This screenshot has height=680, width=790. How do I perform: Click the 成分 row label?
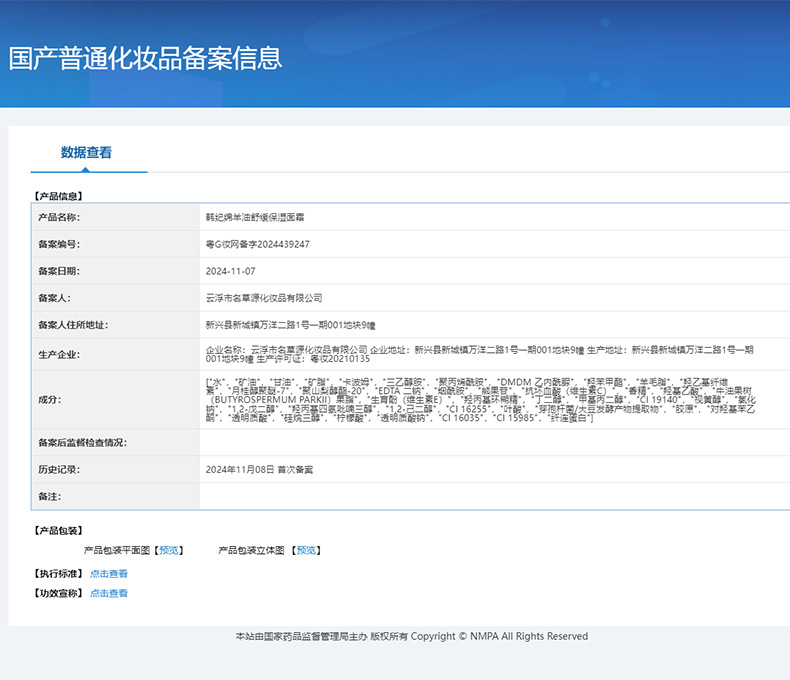coord(49,400)
